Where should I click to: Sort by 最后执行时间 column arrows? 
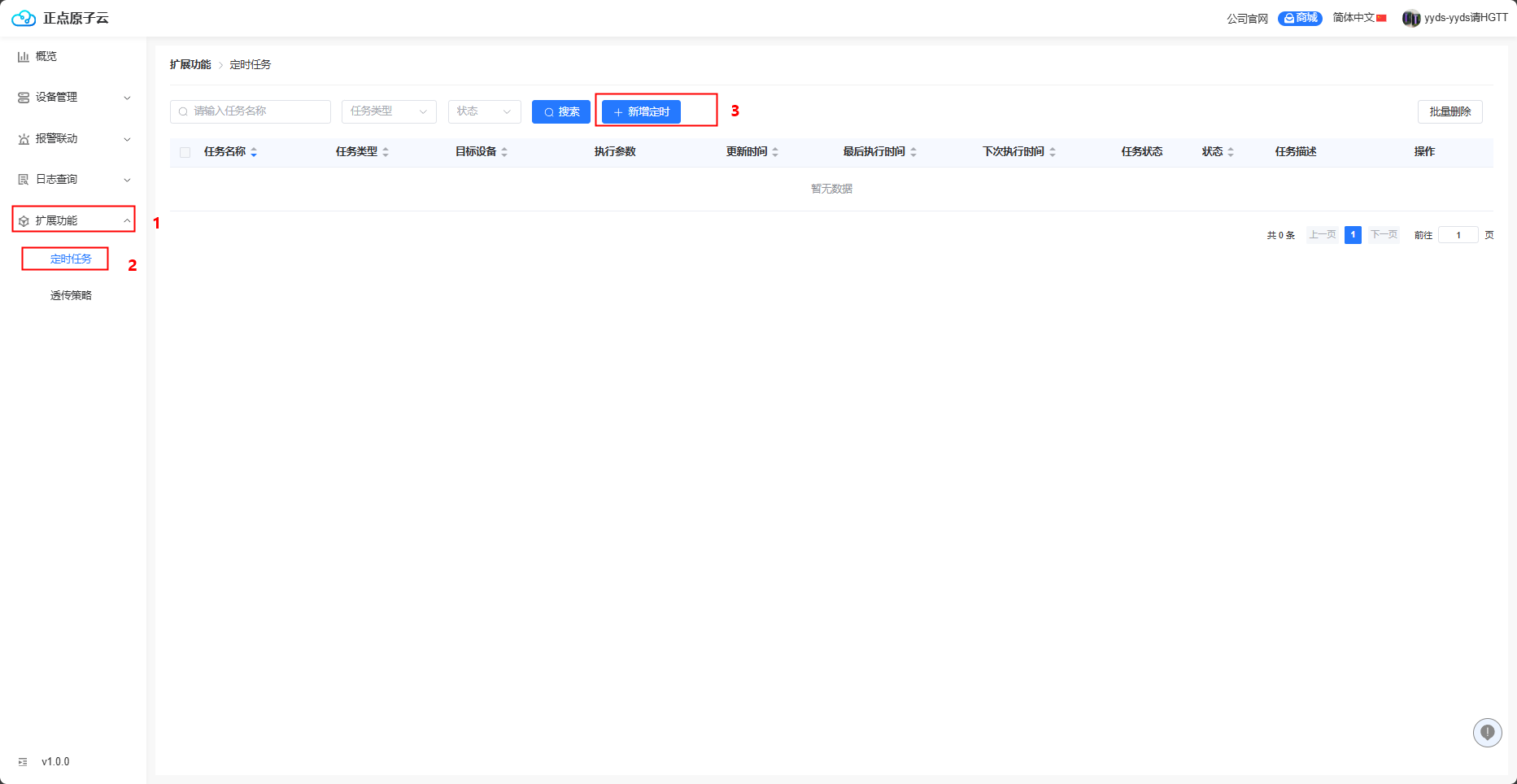click(x=913, y=152)
